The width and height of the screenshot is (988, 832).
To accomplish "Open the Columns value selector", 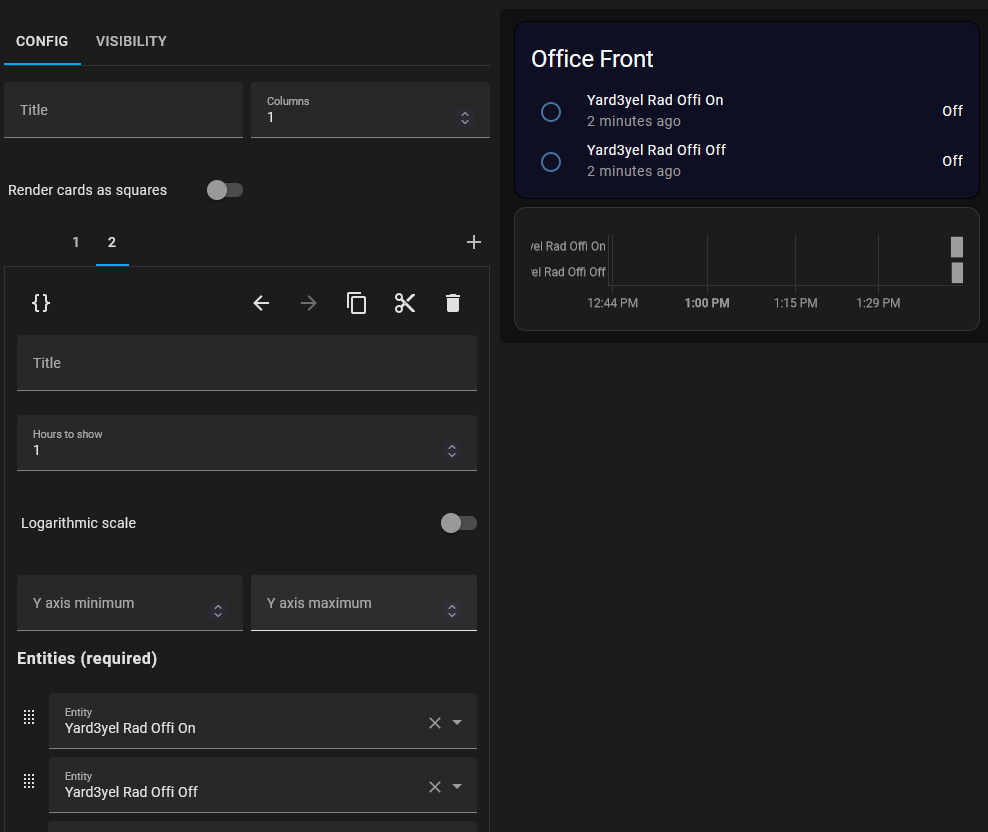I will coord(464,117).
